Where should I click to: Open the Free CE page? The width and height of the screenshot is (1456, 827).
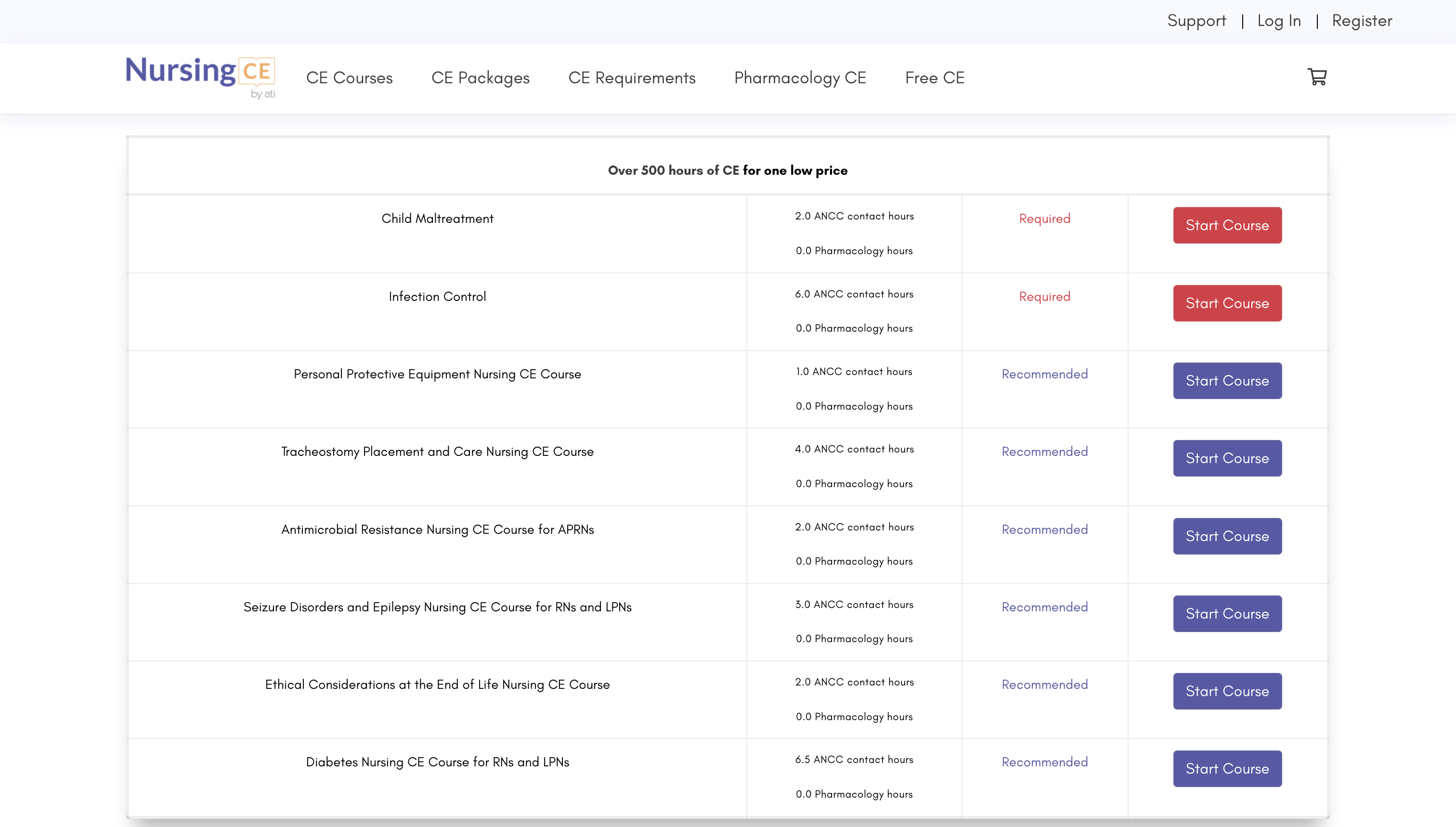coord(934,78)
